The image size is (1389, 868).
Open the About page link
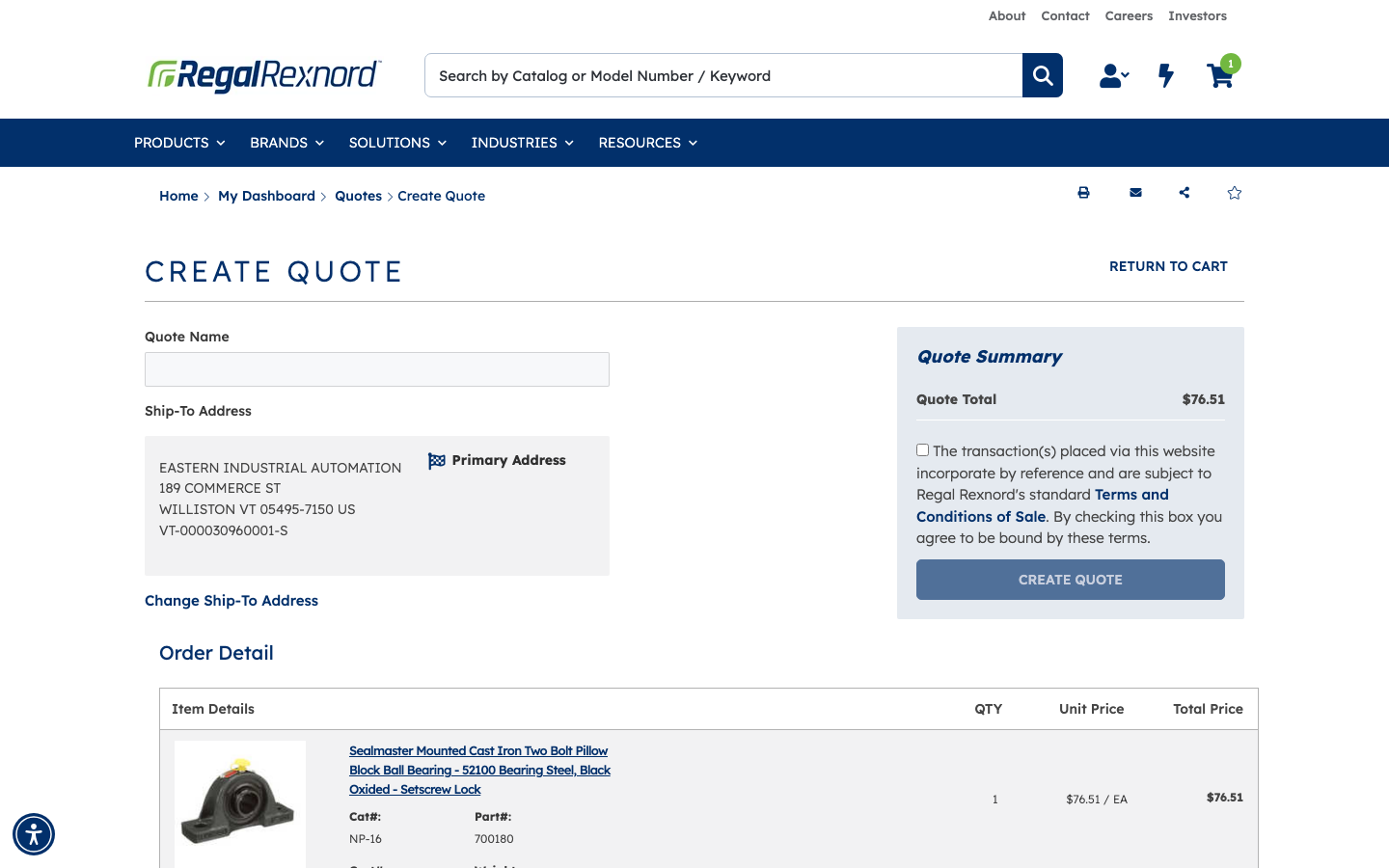(x=1007, y=15)
